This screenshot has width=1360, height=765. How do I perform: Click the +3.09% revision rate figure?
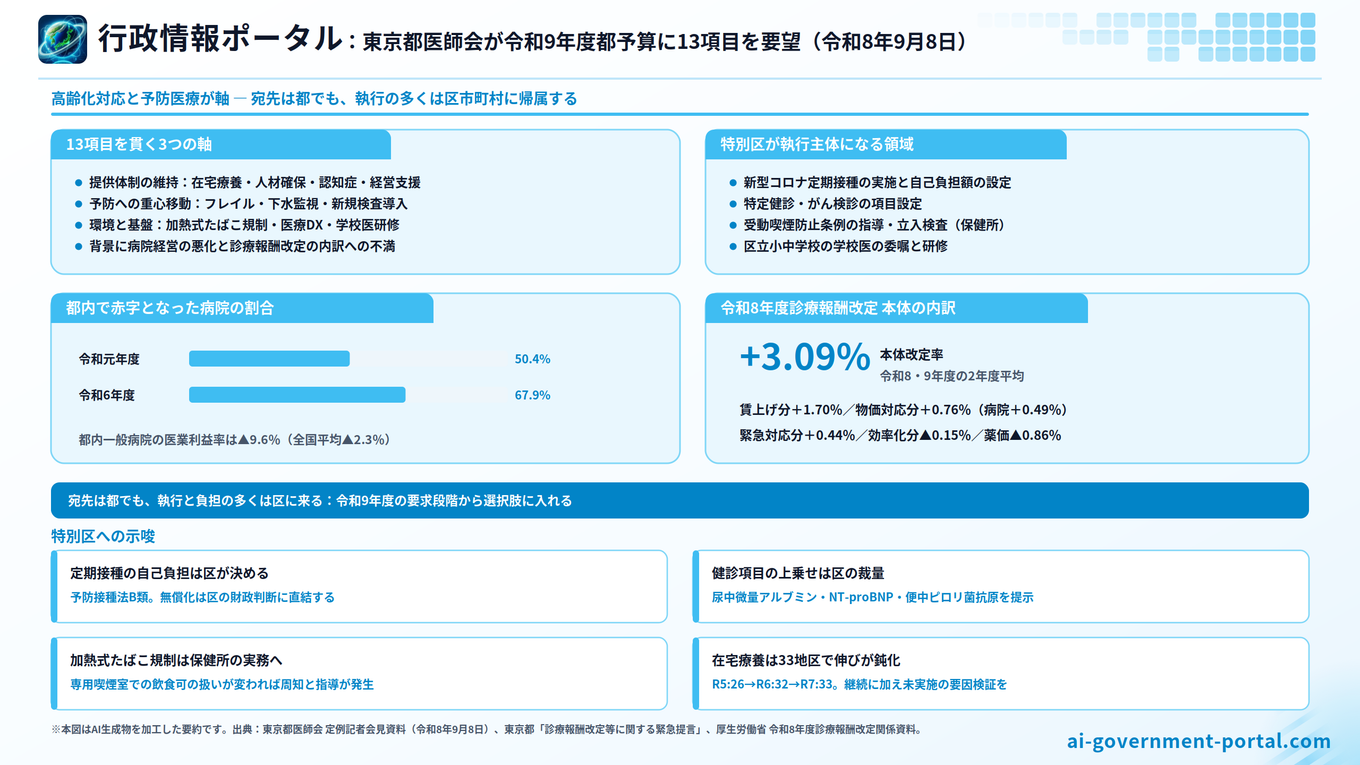804,357
